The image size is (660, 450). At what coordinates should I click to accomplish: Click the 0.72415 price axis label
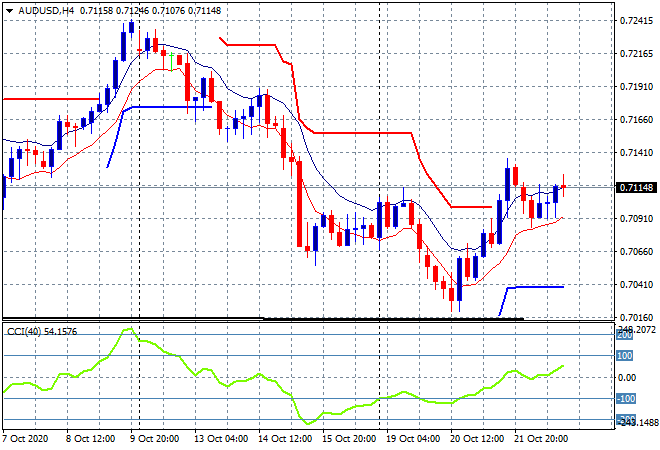pyautogui.click(x=636, y=21)
